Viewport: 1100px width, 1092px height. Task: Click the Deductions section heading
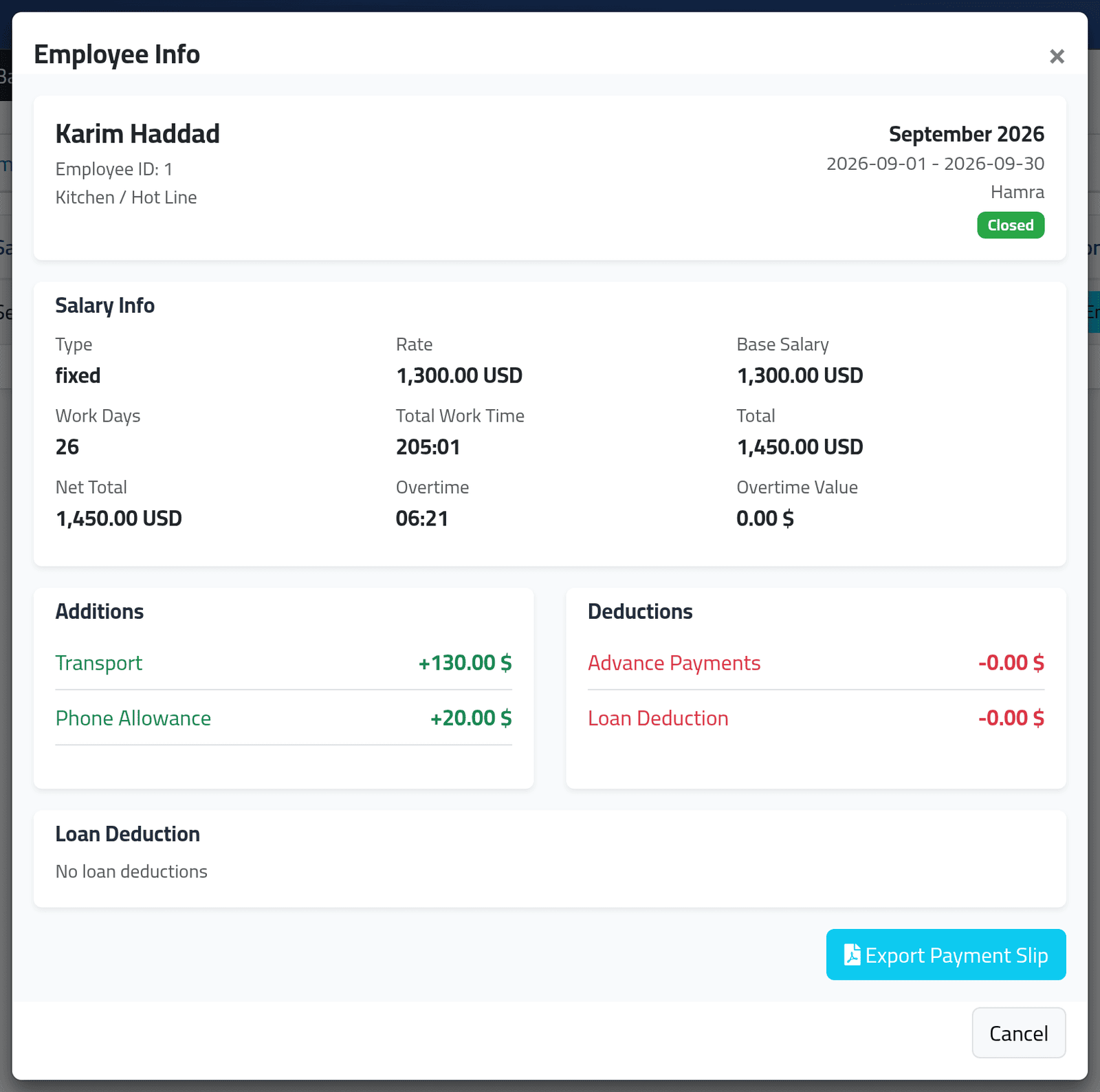pyautogui.click(x=640, y=611)
